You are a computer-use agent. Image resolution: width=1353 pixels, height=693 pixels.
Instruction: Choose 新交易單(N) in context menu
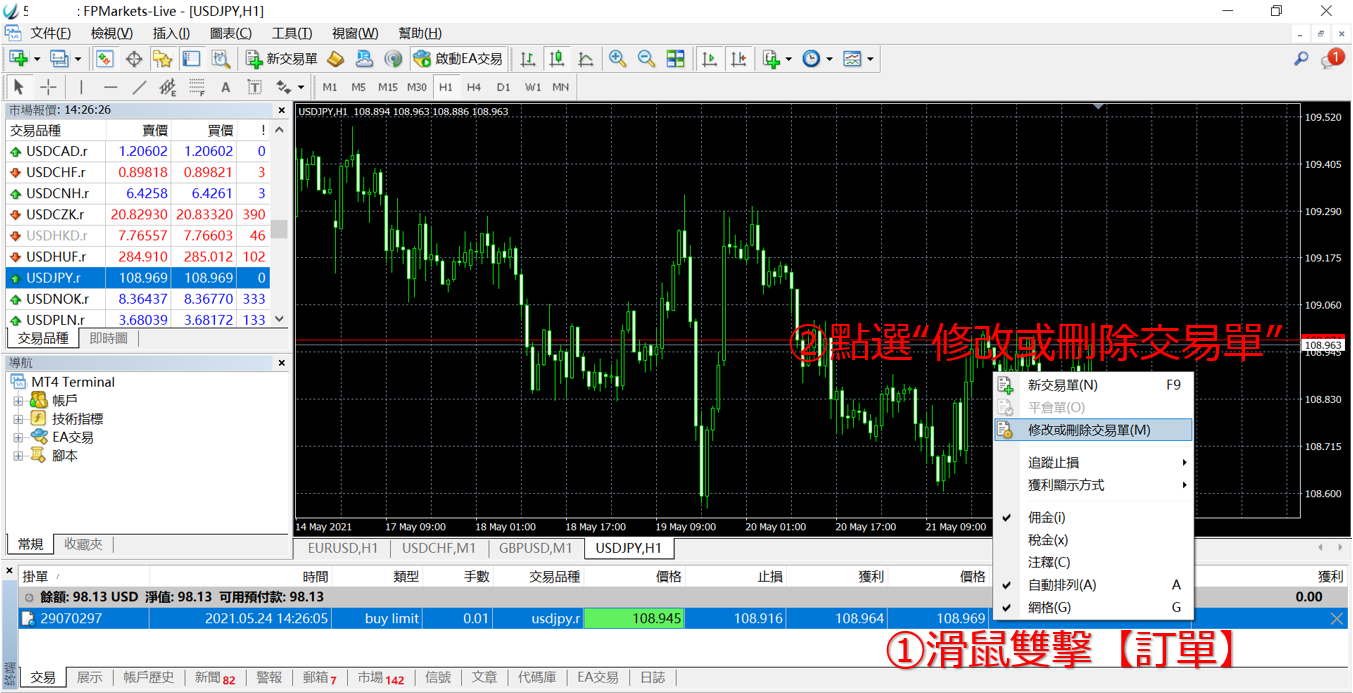click(x=1094, y=385)
